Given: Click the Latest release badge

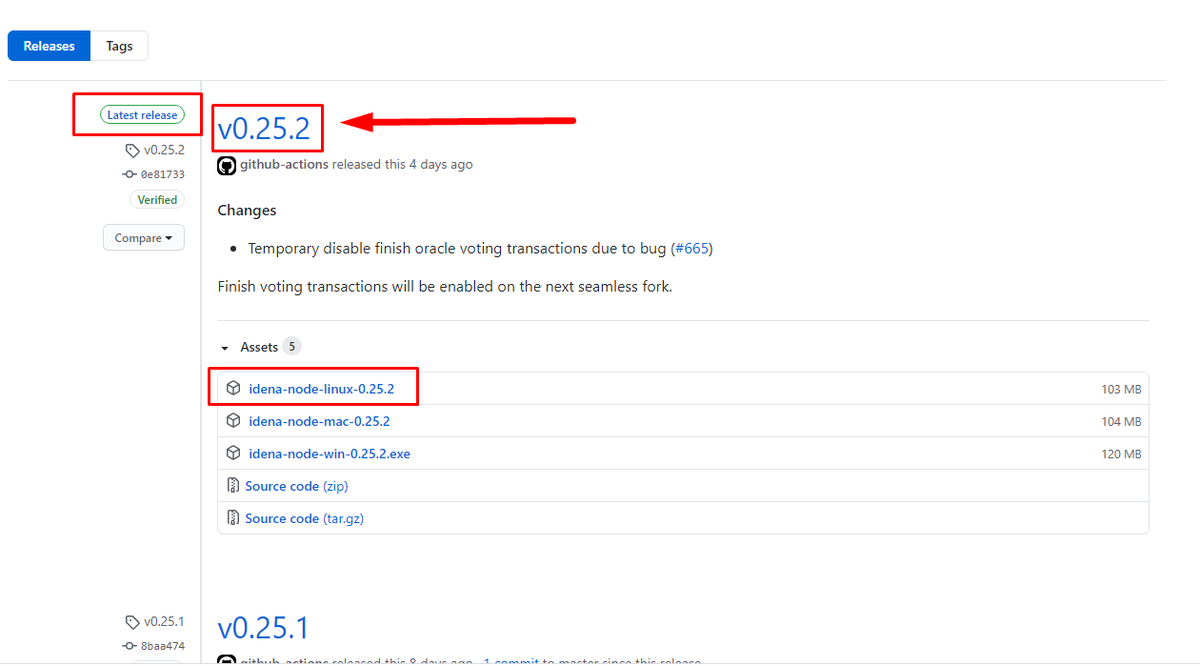Looking at the screenshot, I should [142, 115].
